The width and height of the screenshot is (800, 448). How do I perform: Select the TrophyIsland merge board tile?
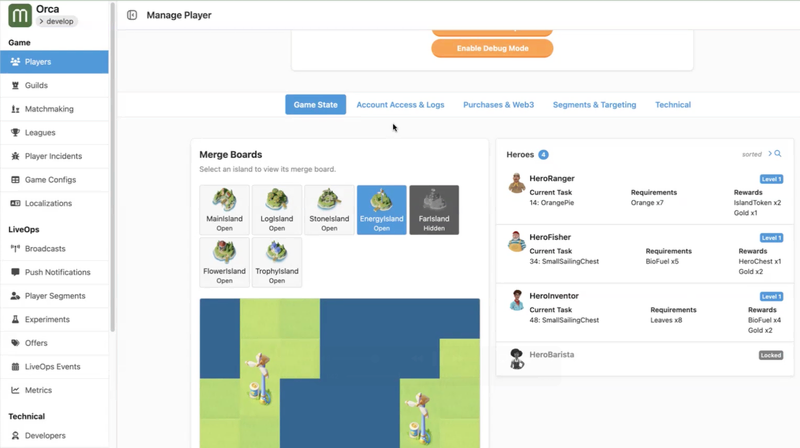(x=276, y=262)
